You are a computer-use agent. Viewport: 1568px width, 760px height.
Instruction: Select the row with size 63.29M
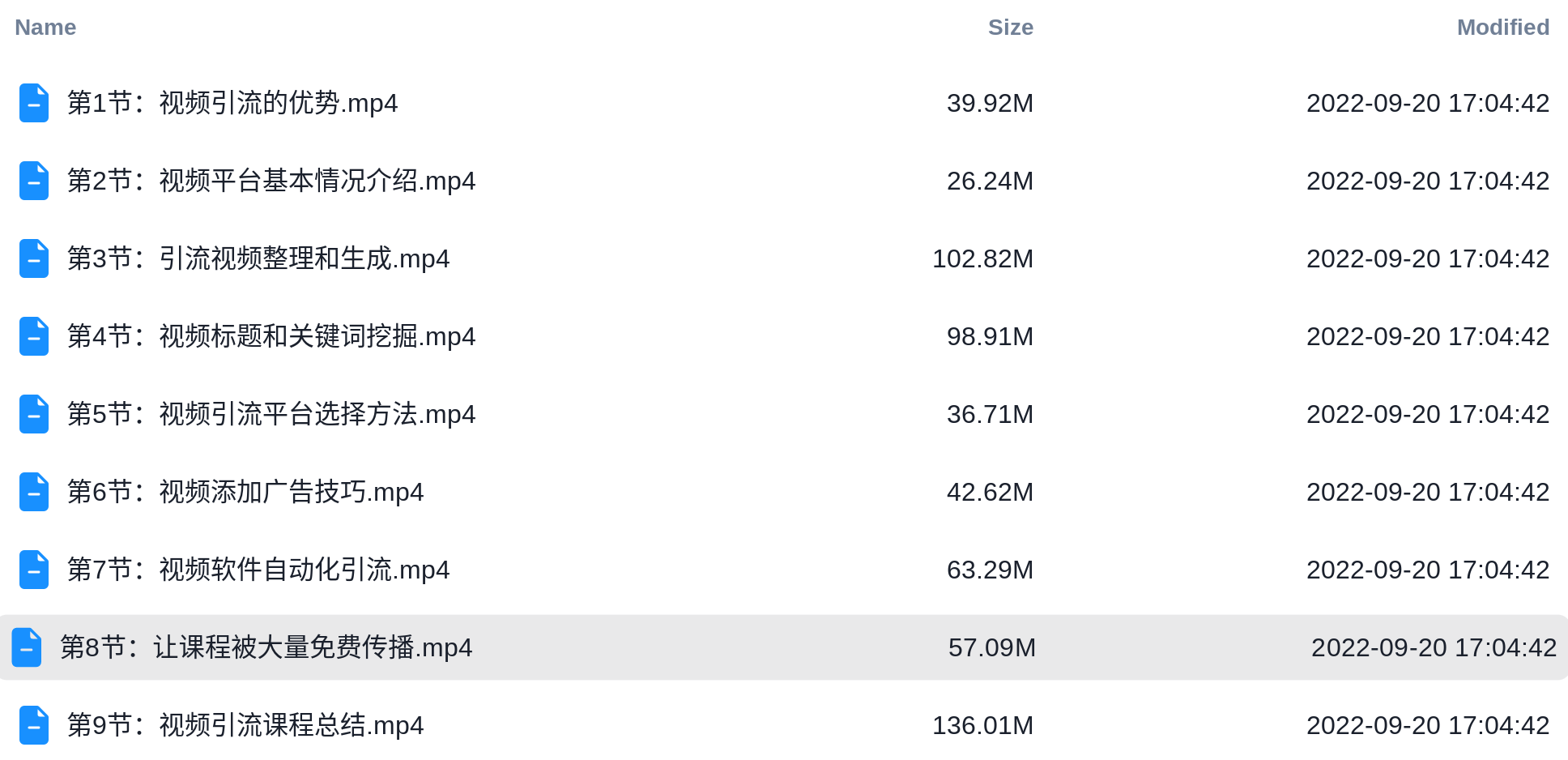784,570
